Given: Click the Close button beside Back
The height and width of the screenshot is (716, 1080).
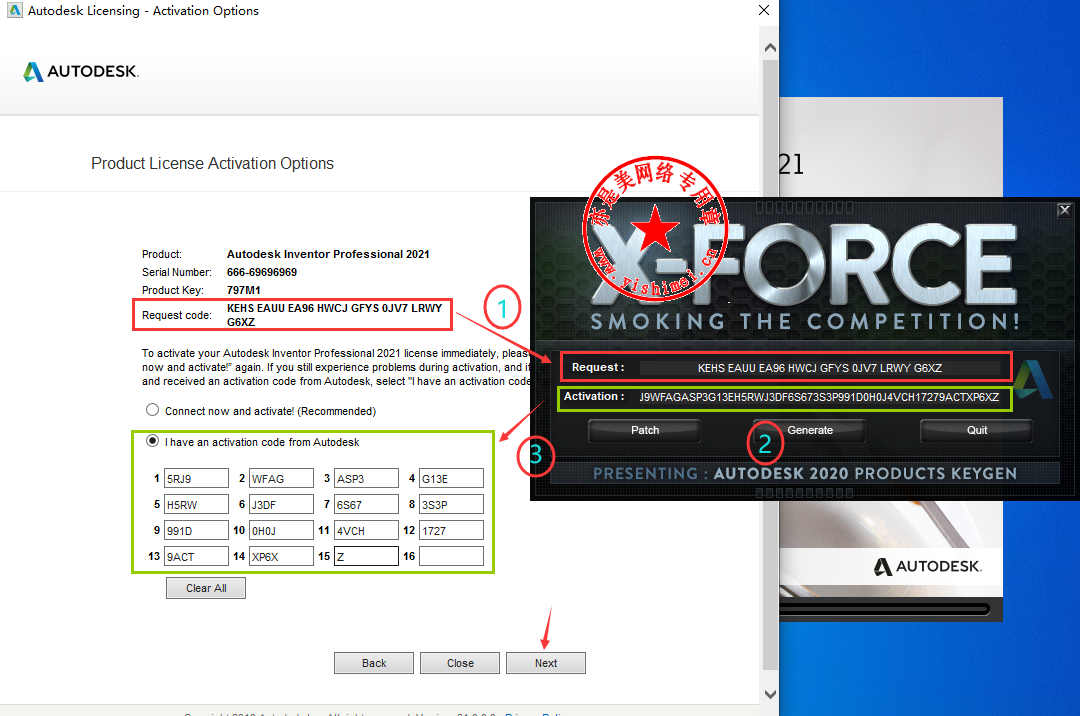Looking at the screenshot, I should pyautogui.click(x=460, y=663).
